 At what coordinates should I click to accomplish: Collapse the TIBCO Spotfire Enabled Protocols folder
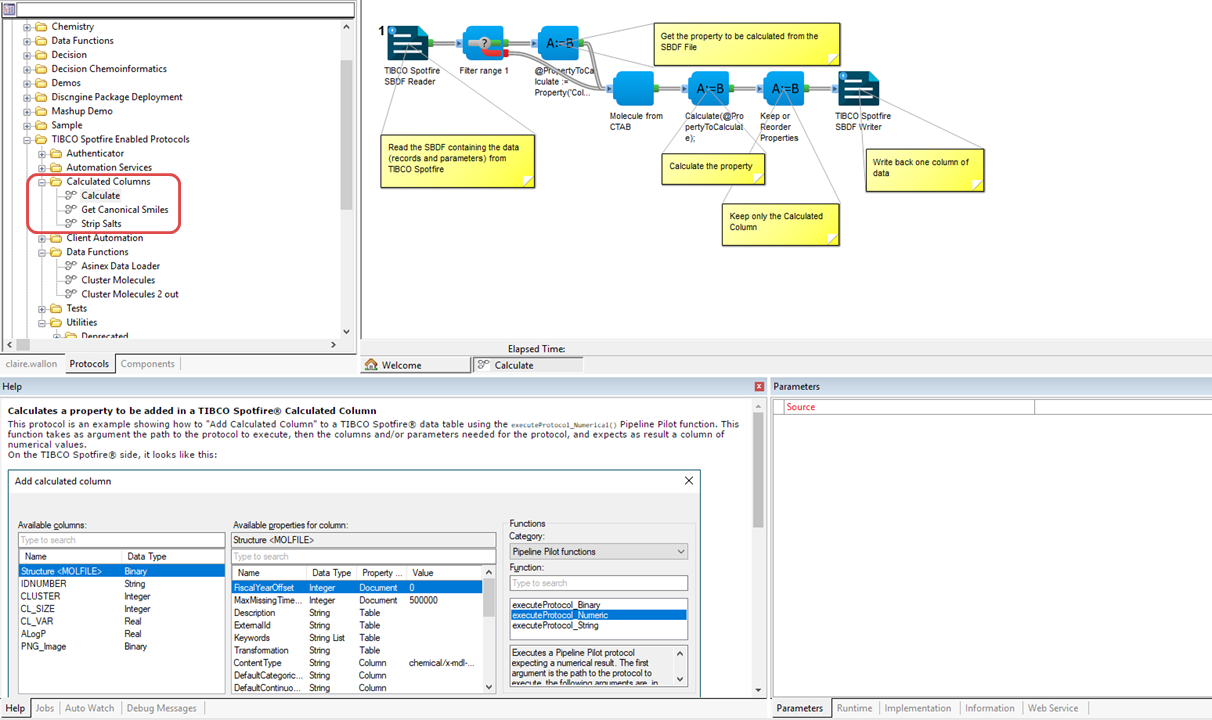(x=27, y=139)
